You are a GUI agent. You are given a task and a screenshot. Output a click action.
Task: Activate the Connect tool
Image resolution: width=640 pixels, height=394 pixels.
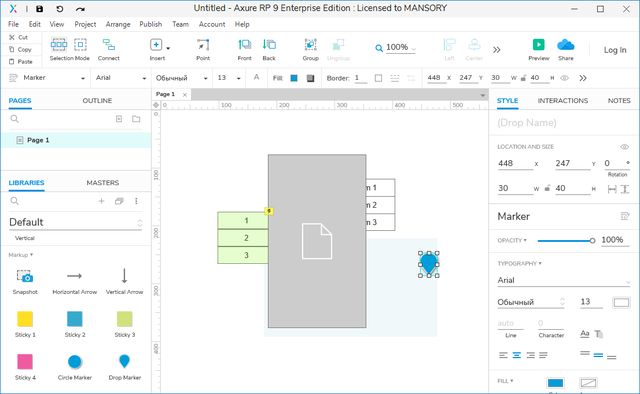tap(109, 49)
